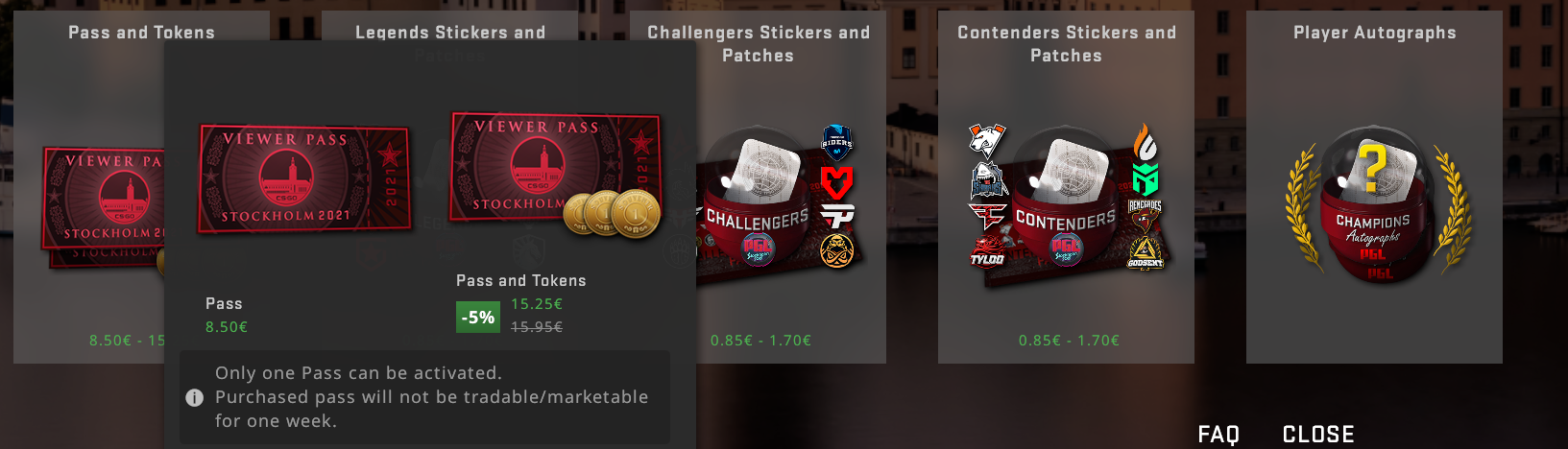Select the Stockholm 2021 Viewer Pass image
The height and width of the screenshot is (449, 1568).
click(303, 178)
